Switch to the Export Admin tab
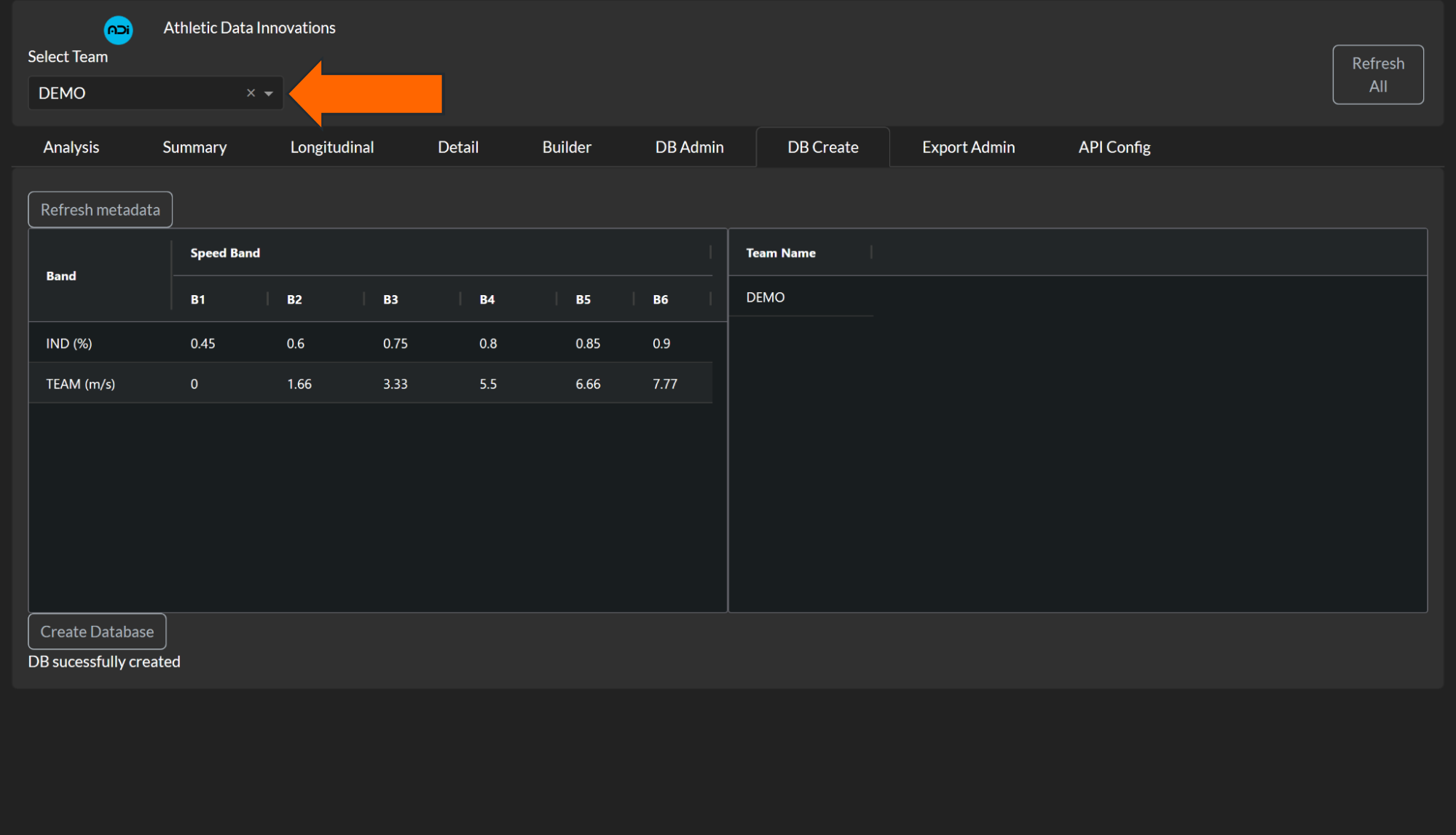The height and width of the screenshot is (835, 1456). click(968, 147)
